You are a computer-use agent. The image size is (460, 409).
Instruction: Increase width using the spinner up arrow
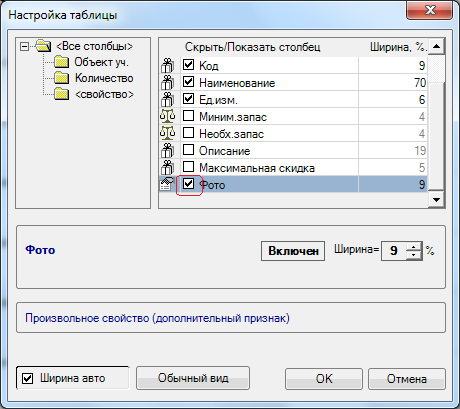(x=414, y=247)
